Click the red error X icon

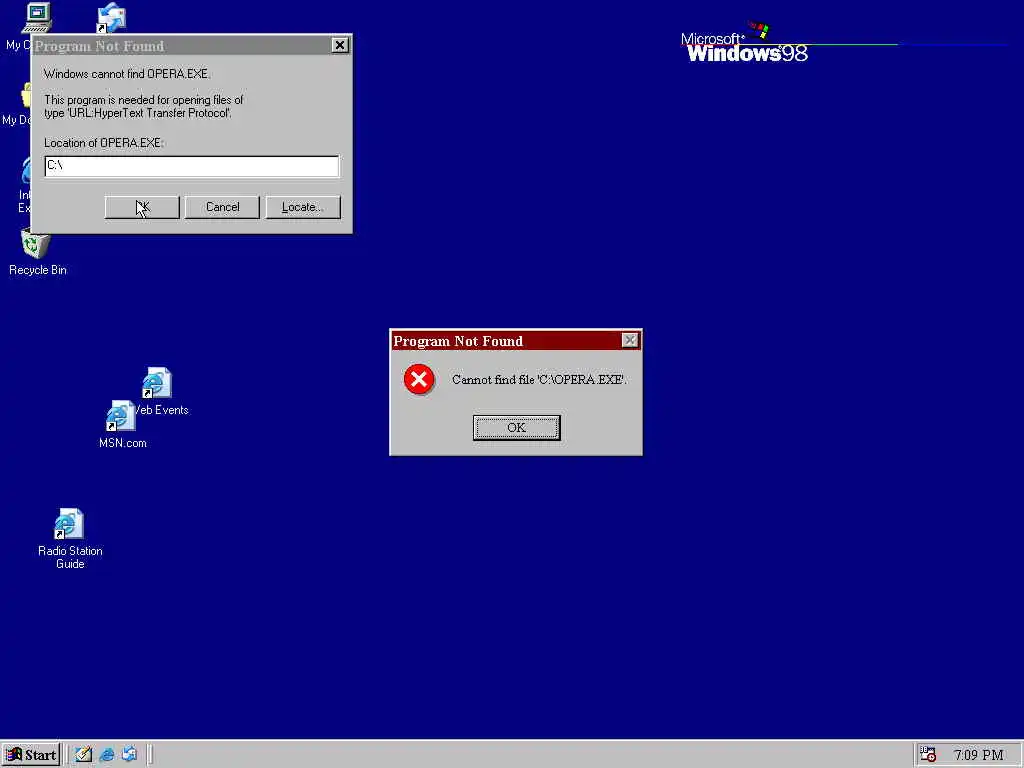419,379
